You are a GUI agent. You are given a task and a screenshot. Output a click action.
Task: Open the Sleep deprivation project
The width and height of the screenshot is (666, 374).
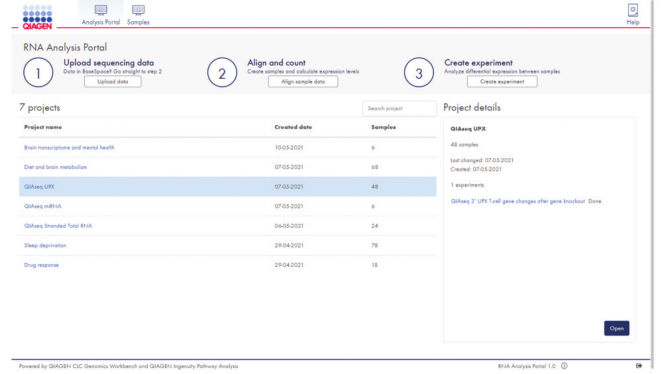pyautogui.click(x=45, y=245)
